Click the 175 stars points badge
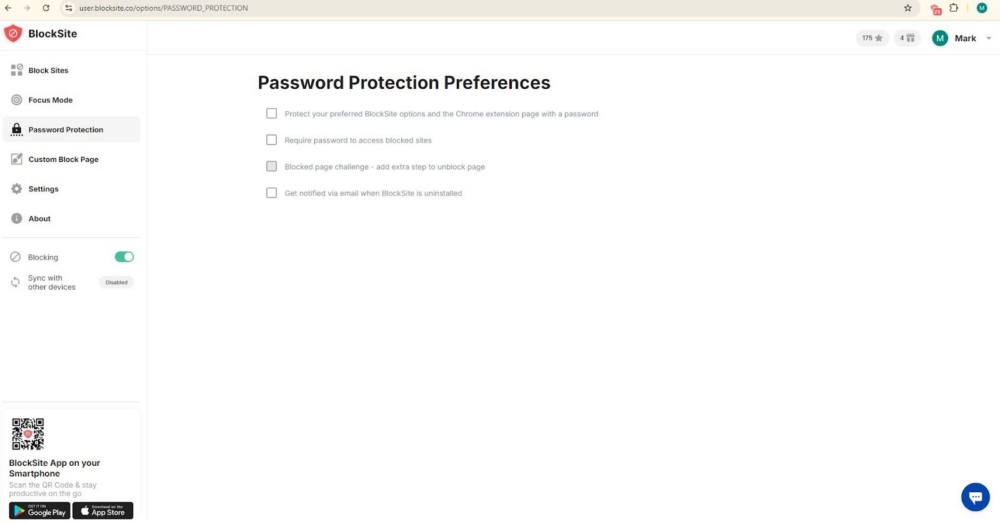The height and width of the screenshot is (524, 1000). coord(872,38)
